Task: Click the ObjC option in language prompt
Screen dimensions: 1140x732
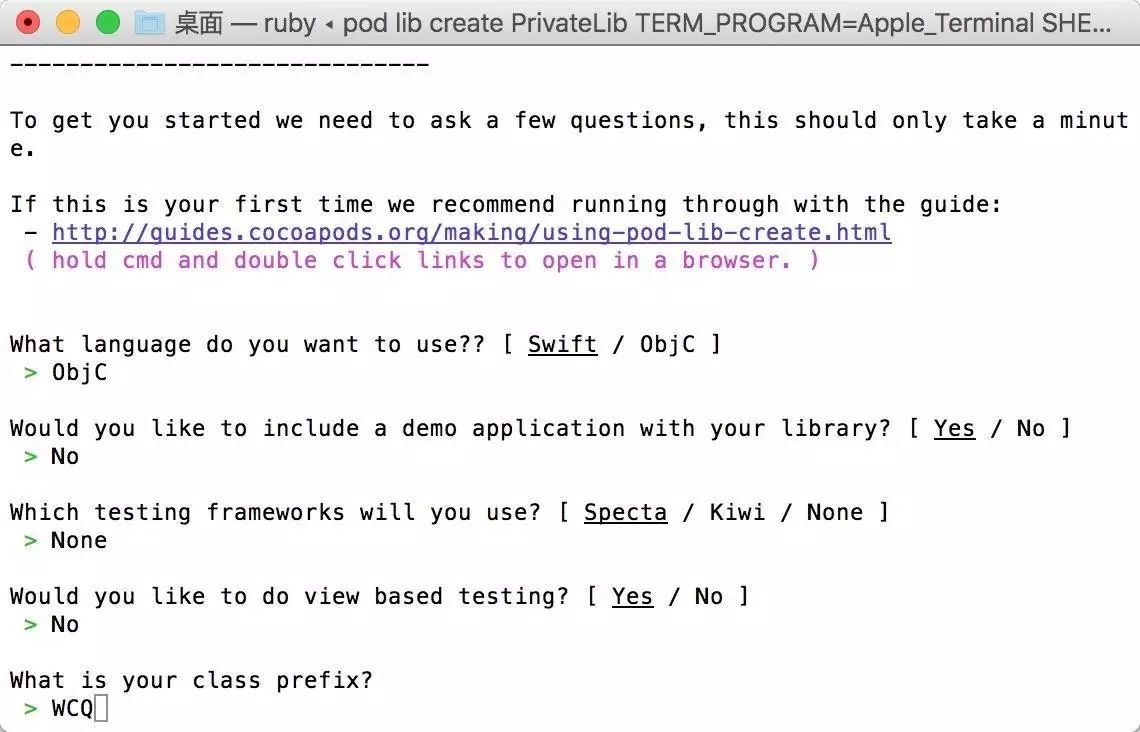Action: click(x=667, y=344)
